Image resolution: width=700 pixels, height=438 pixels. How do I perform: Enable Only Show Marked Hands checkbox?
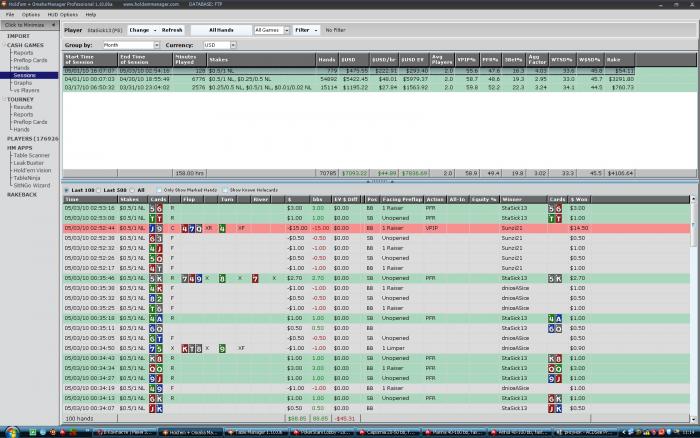point(159,190)
